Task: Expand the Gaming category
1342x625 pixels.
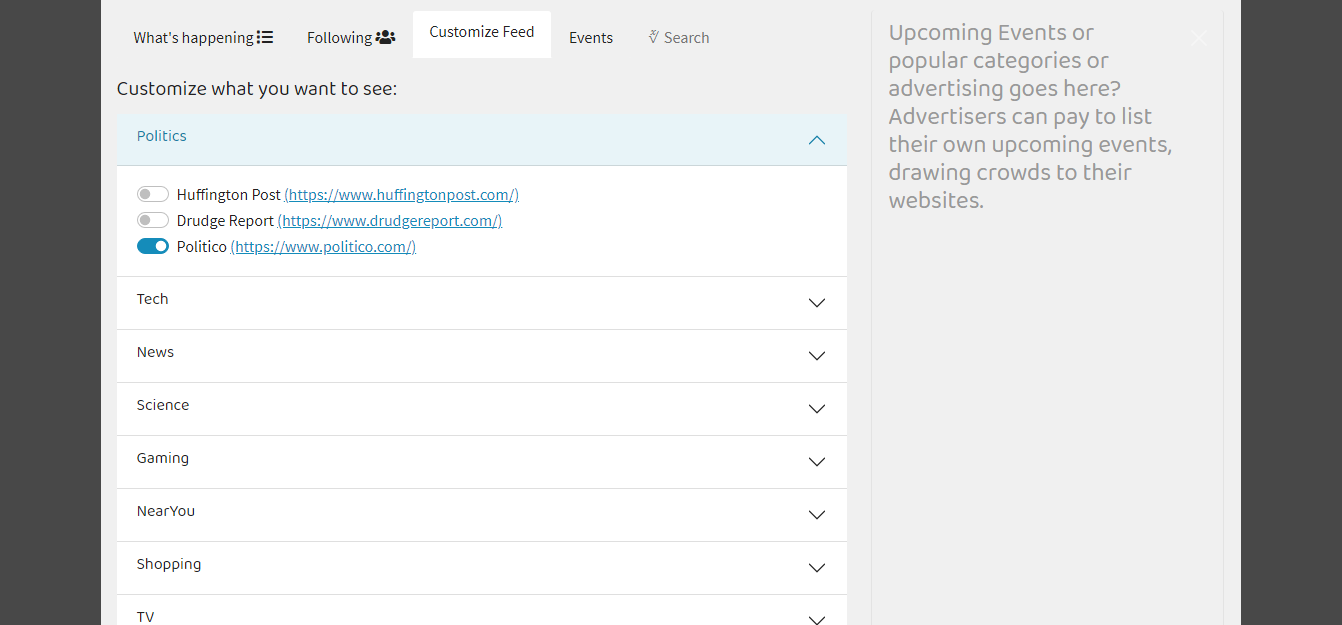Action: click(816, 462)
